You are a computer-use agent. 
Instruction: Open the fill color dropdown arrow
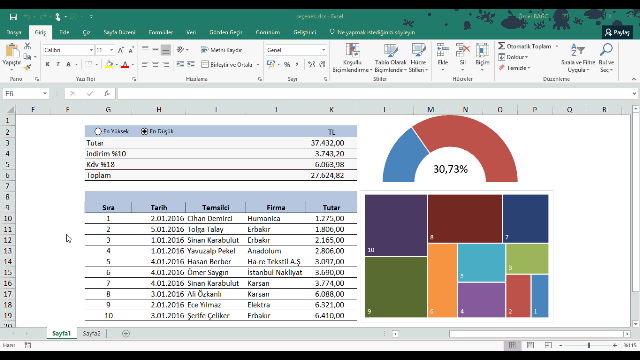[116, 64]
